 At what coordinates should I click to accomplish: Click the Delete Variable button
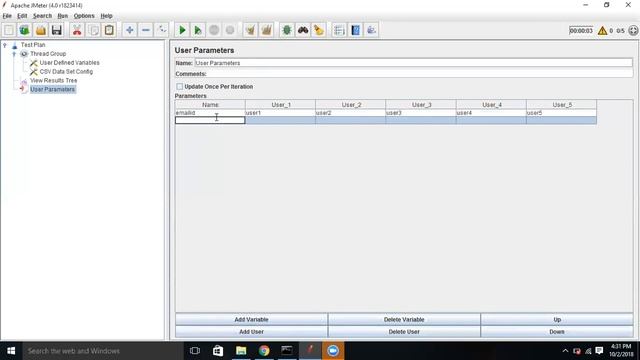[x=404, y=320]
